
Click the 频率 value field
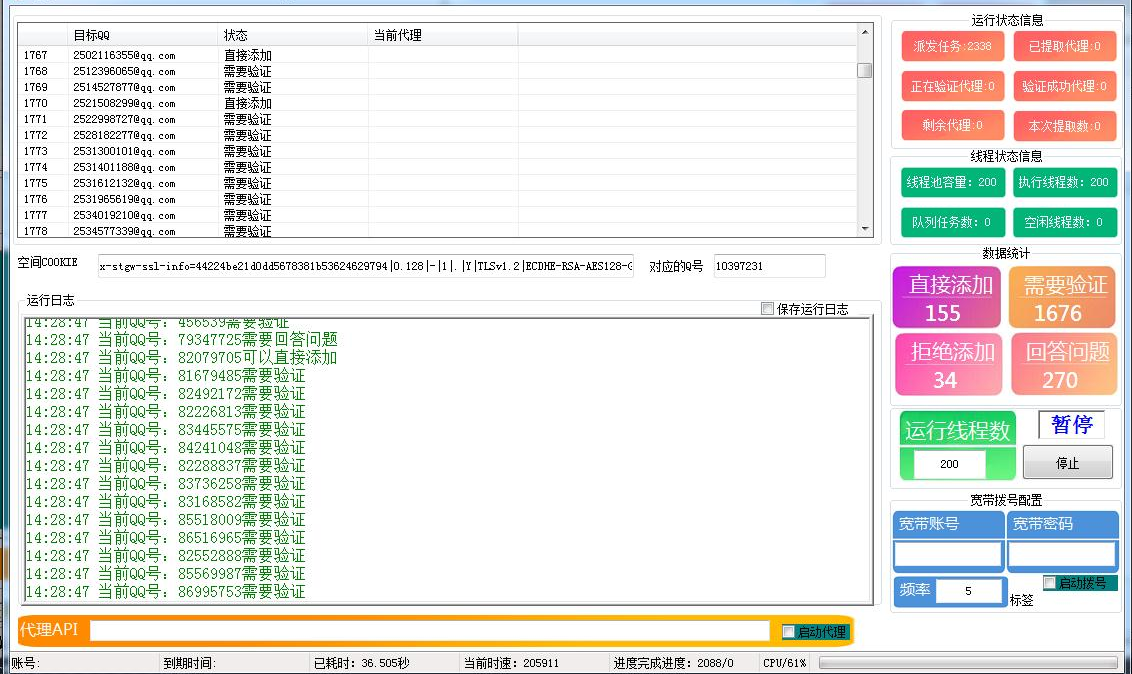coord(969,591)
